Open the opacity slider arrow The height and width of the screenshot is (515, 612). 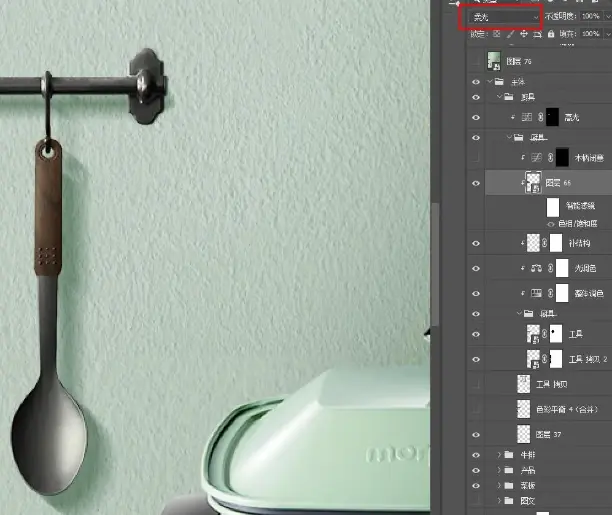tap(608, 16)
